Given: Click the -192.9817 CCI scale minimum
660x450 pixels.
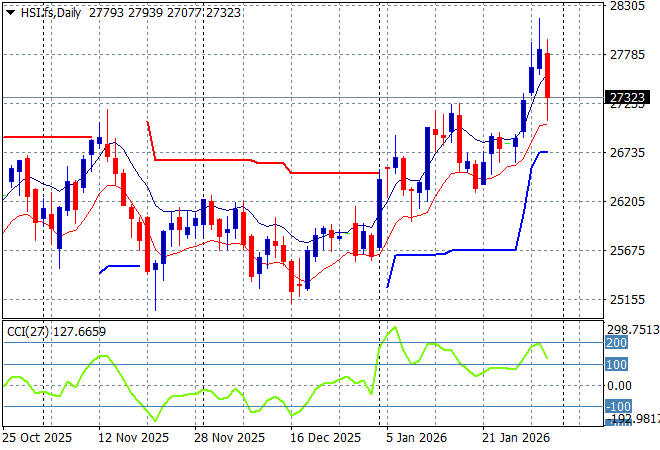Looking at the screenshot, I should 633,418.
